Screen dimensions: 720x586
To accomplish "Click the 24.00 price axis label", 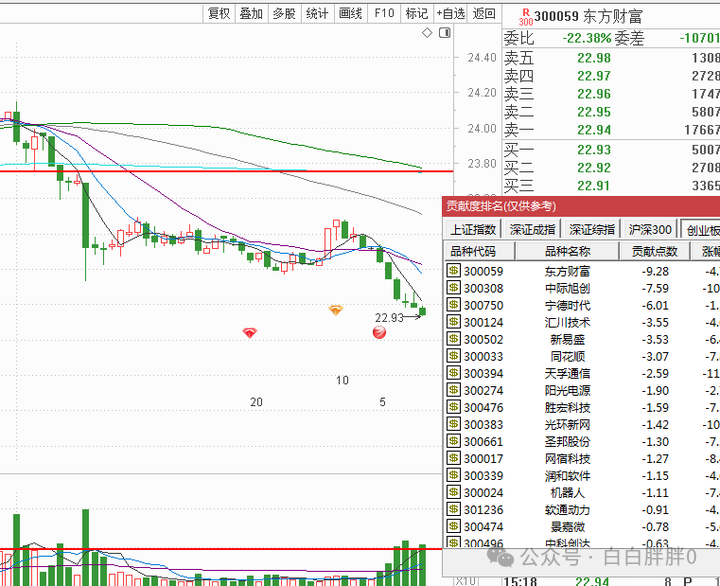I will click(x=482, y=129).
